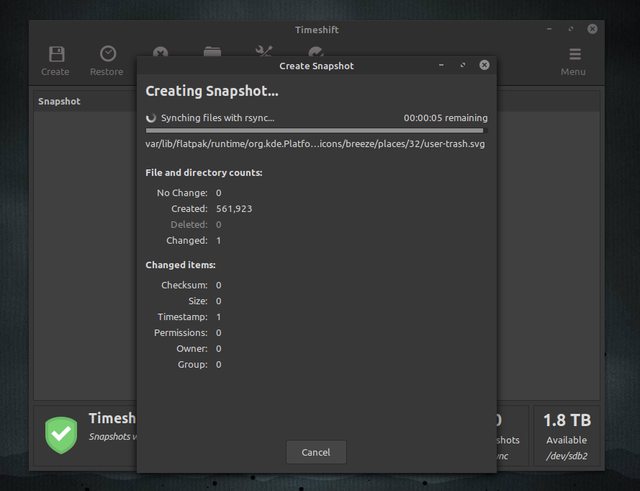Open the Settings wrench-and-screwdriver icon
This screenshot has width=640, height=491.
pos(264,52)
